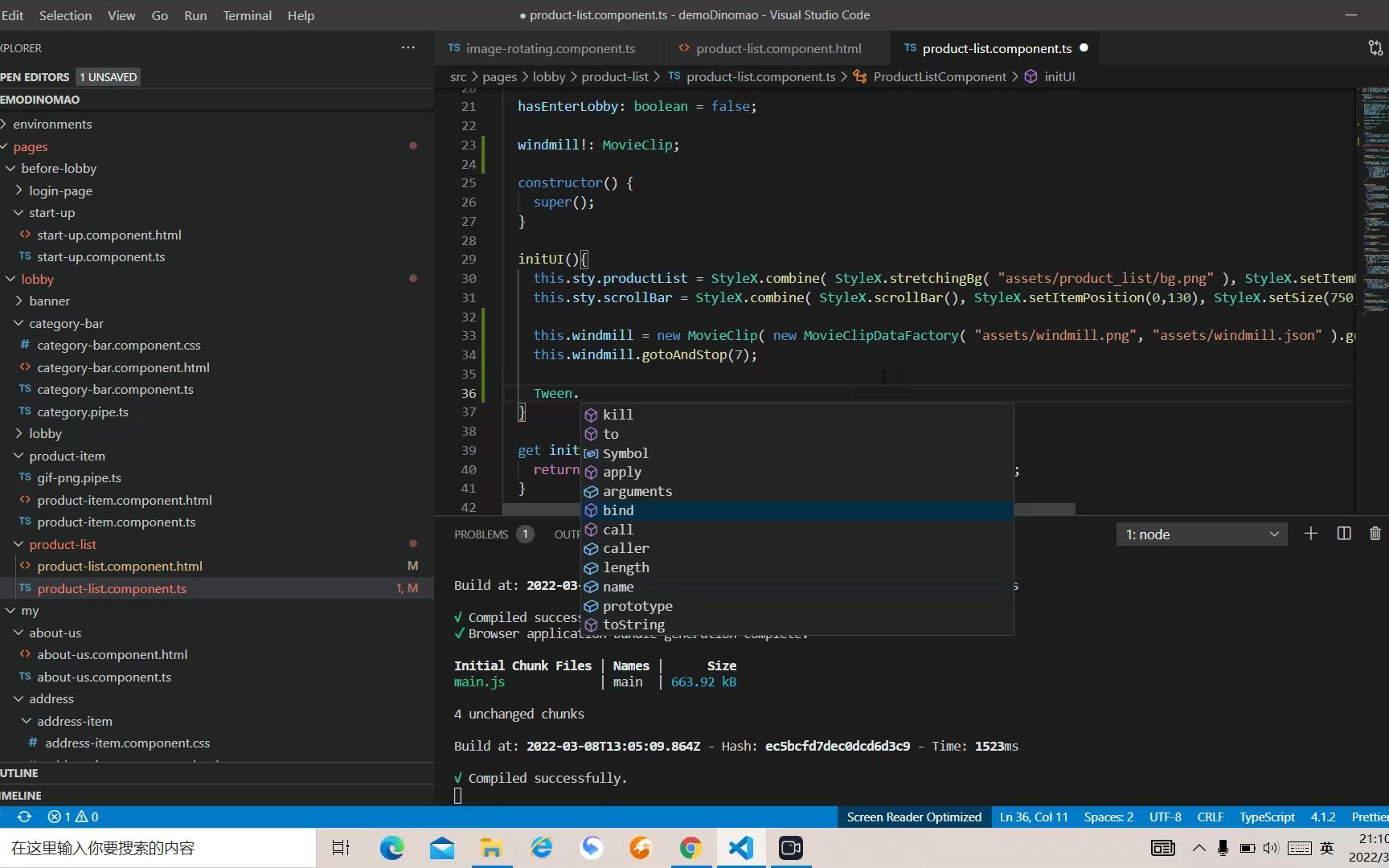Expand the banner folder
The image size is (1389, 868).
point(49,301)
